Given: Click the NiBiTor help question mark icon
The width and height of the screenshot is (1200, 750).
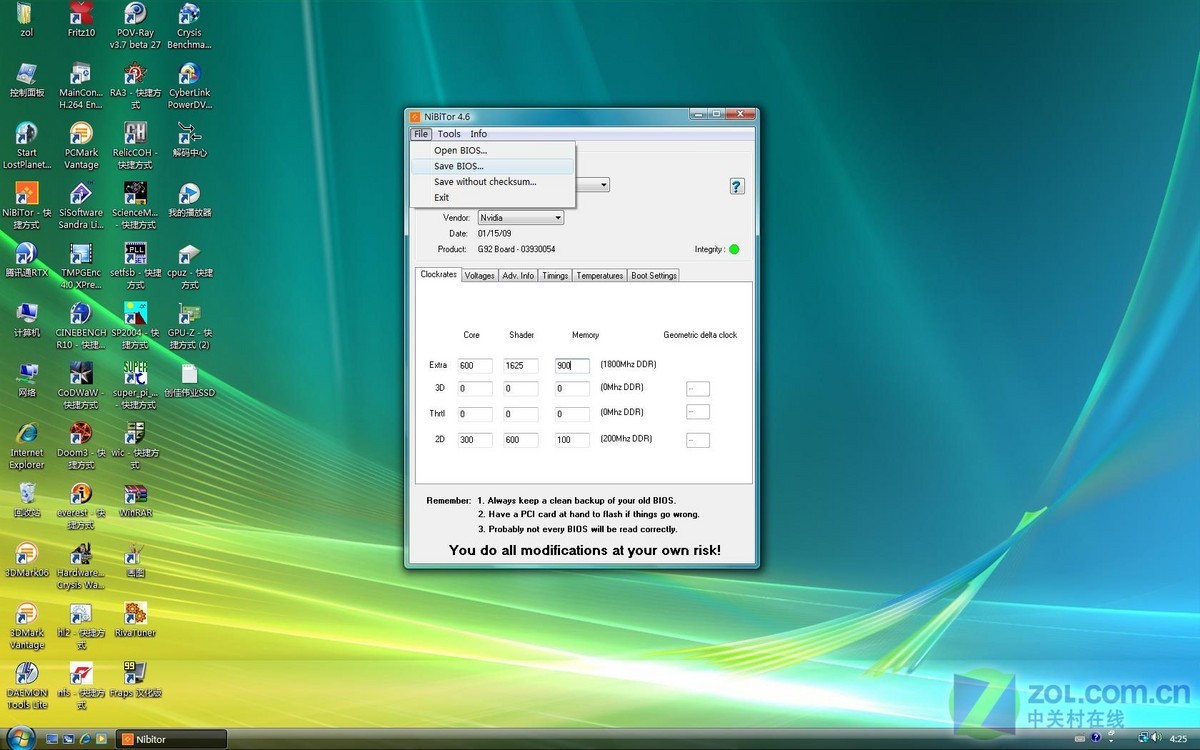Looking at the screenshot, I should (x=737, y=186).
